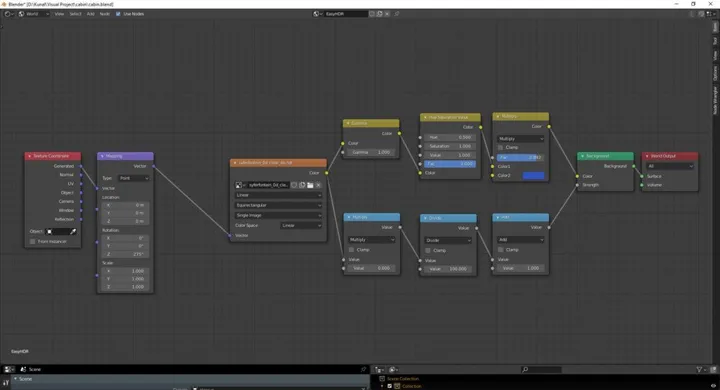The height and width of the screenshot is (390, 720).
Task: Click the outliner search field
Action: [x=541, y=369]
